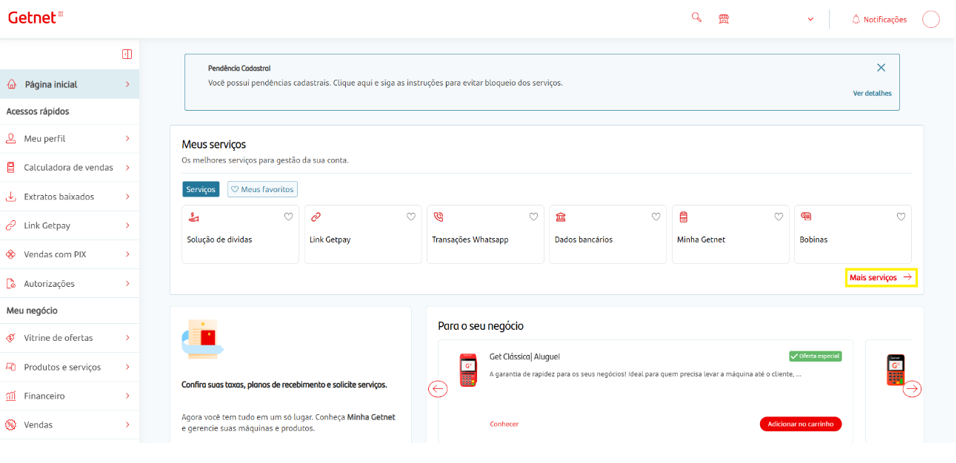This screenshot has width=956, height=463.
Task: Click the Dados bancários card label
Action: coord(583,240)
